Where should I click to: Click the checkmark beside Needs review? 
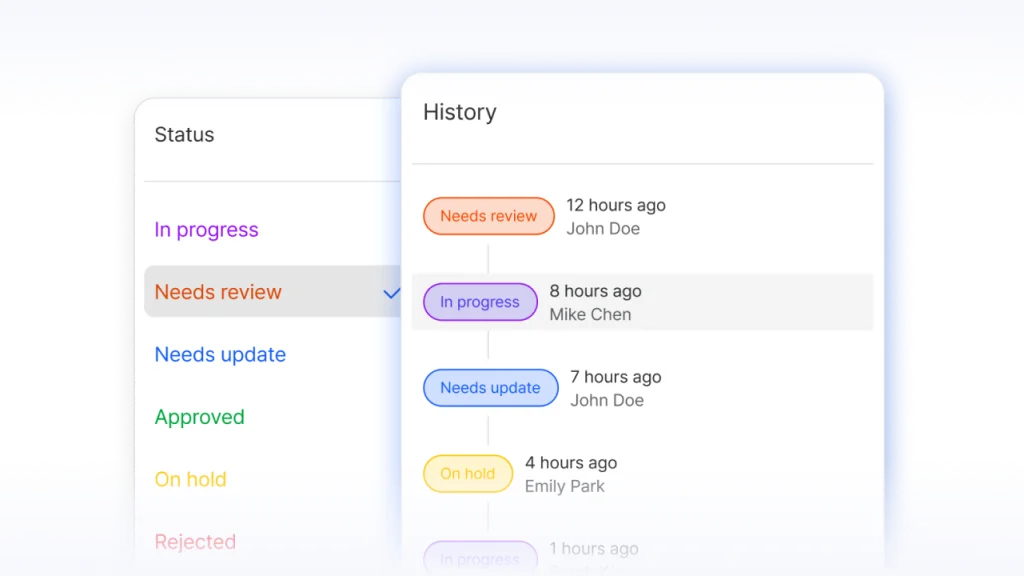(x=391, y=293)
